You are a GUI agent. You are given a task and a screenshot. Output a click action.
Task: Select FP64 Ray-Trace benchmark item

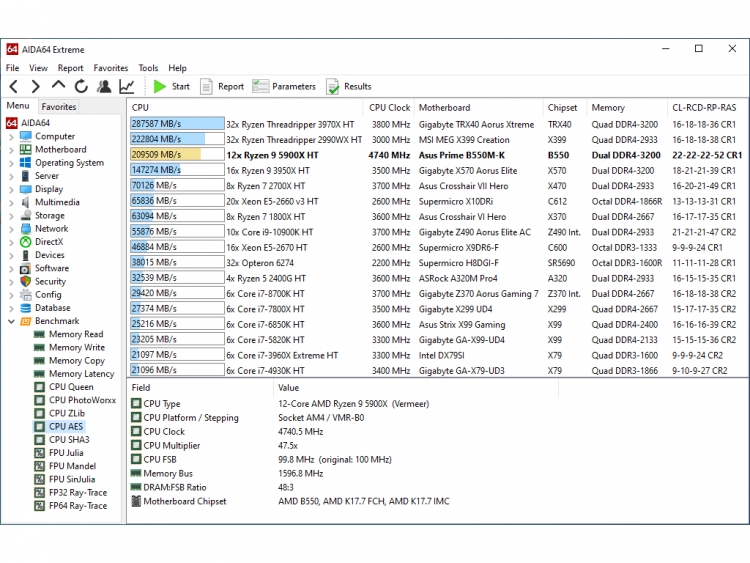[x=77, y=506]
